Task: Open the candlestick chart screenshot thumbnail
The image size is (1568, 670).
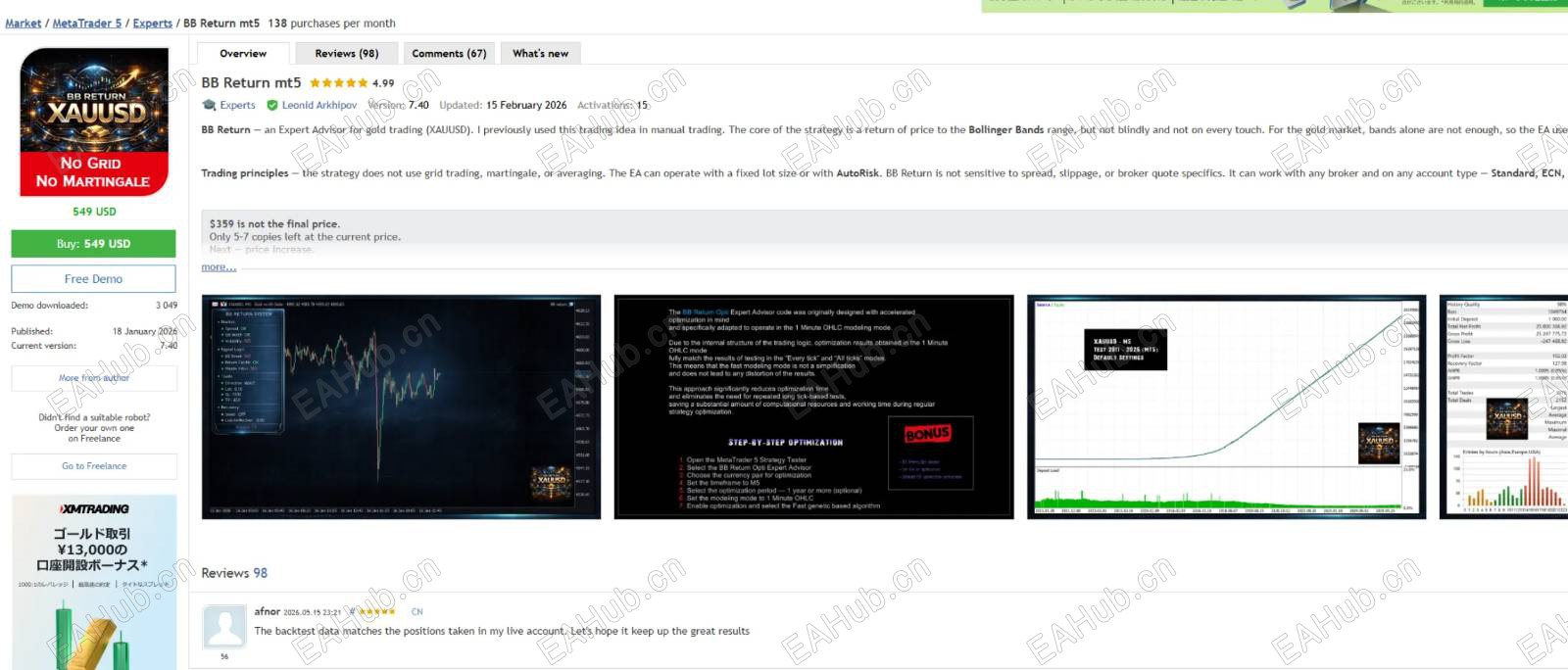Action: click(401, 407)
